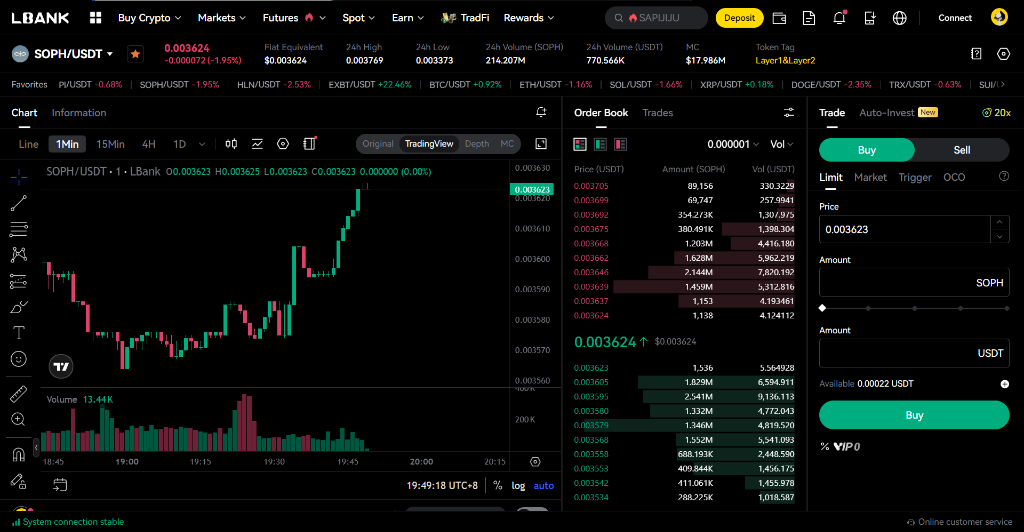
Task: Expand the Futures dropdown menu
Action: [294, 18]
